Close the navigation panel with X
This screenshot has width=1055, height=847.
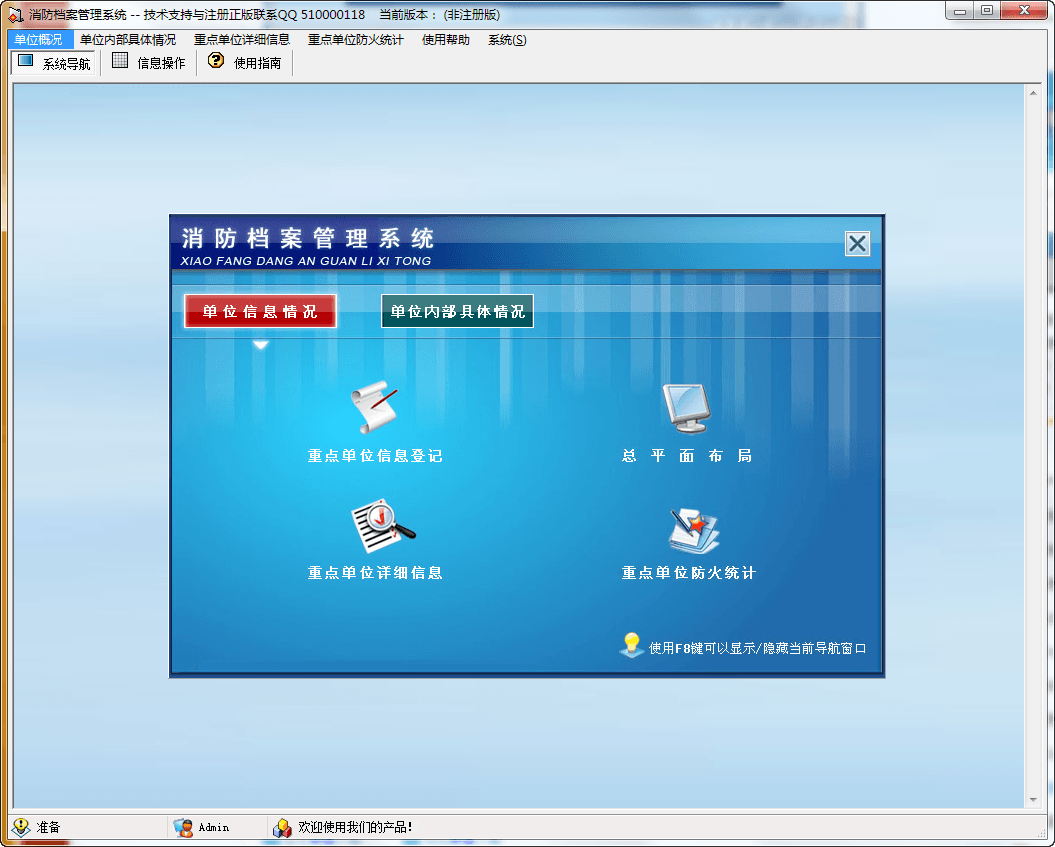pyautogui.click(x=857, y=244)
